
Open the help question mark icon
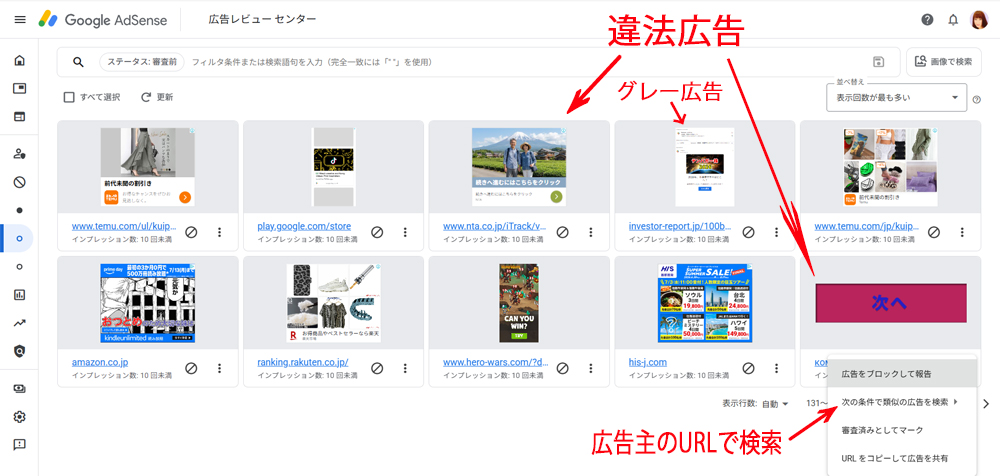[927, 20]
